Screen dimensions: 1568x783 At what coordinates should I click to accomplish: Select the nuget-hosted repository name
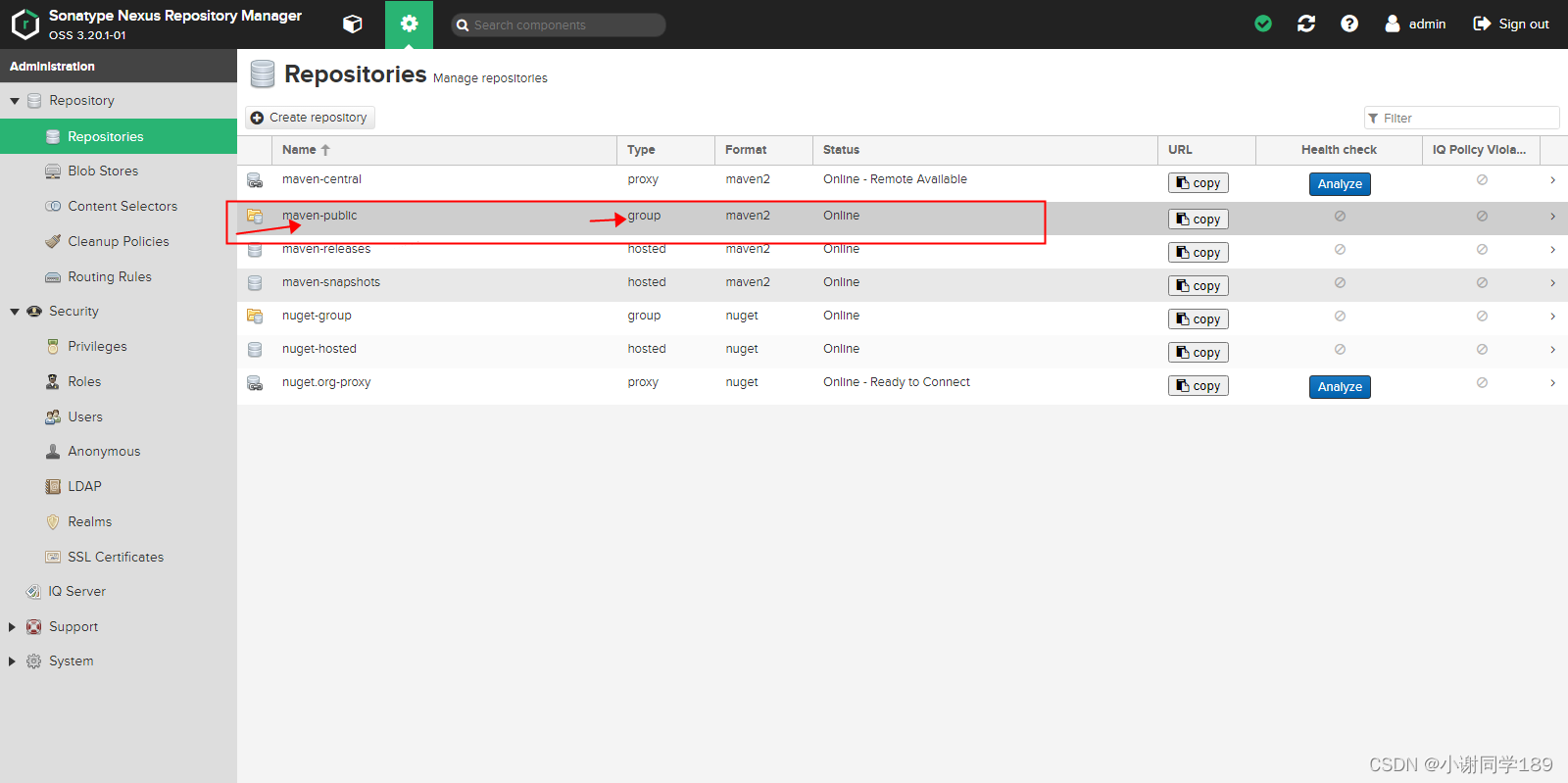(319, 349)
